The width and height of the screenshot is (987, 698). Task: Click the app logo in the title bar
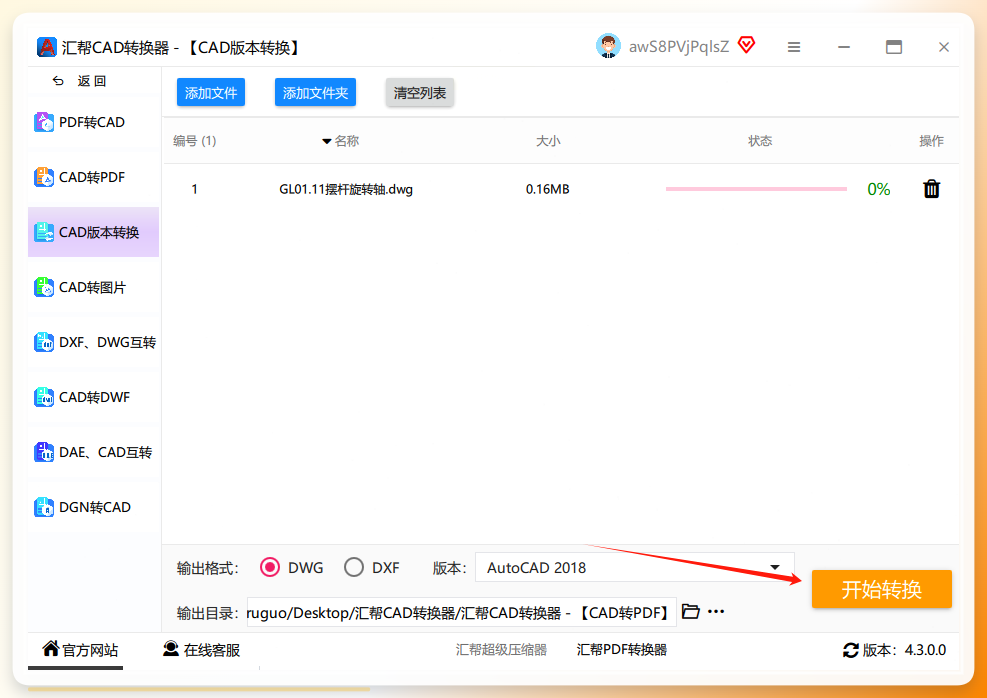pyautogui.click(x=47, y=47)
